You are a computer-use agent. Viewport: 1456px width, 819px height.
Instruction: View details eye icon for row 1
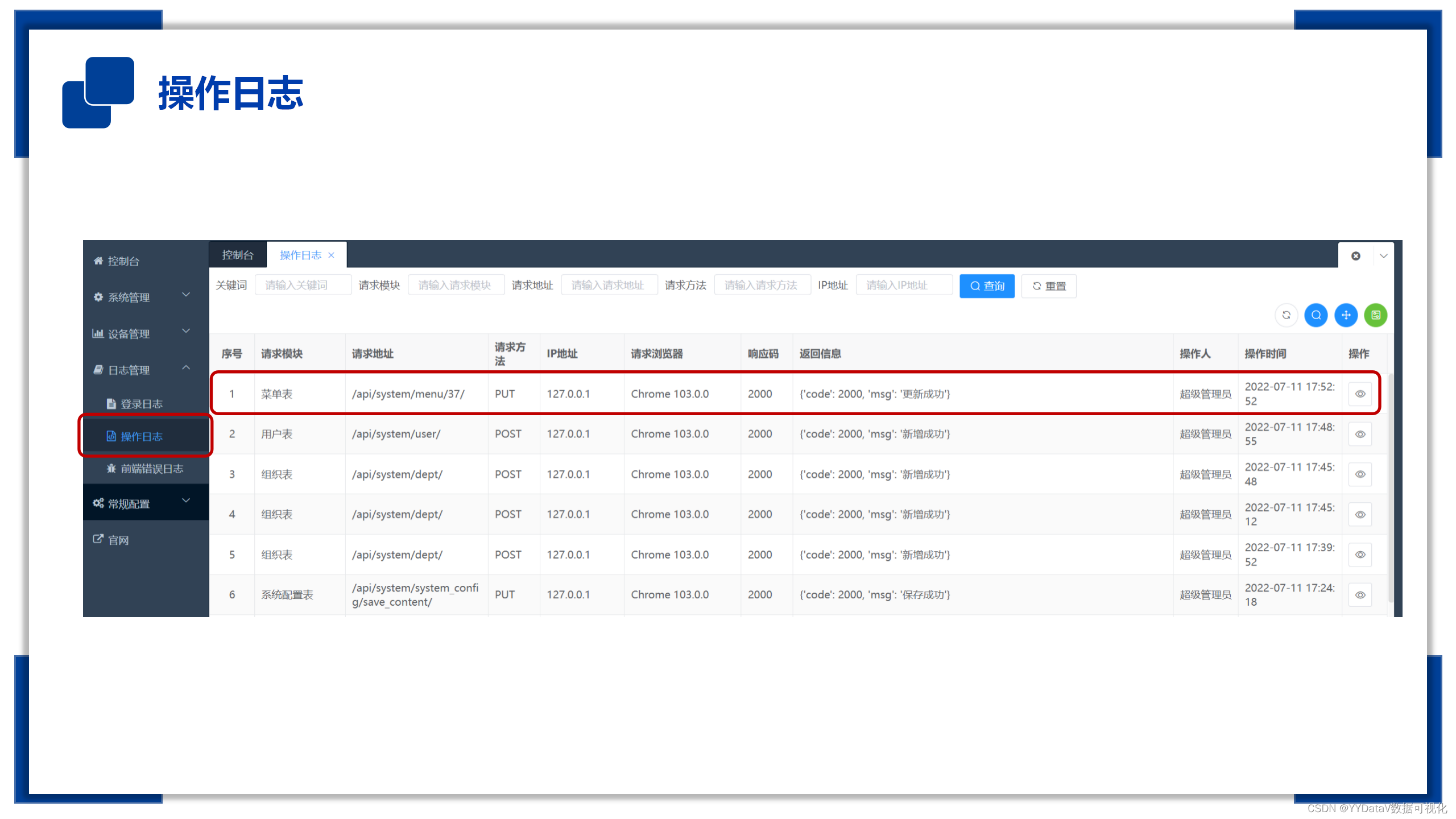point(1360,394)
